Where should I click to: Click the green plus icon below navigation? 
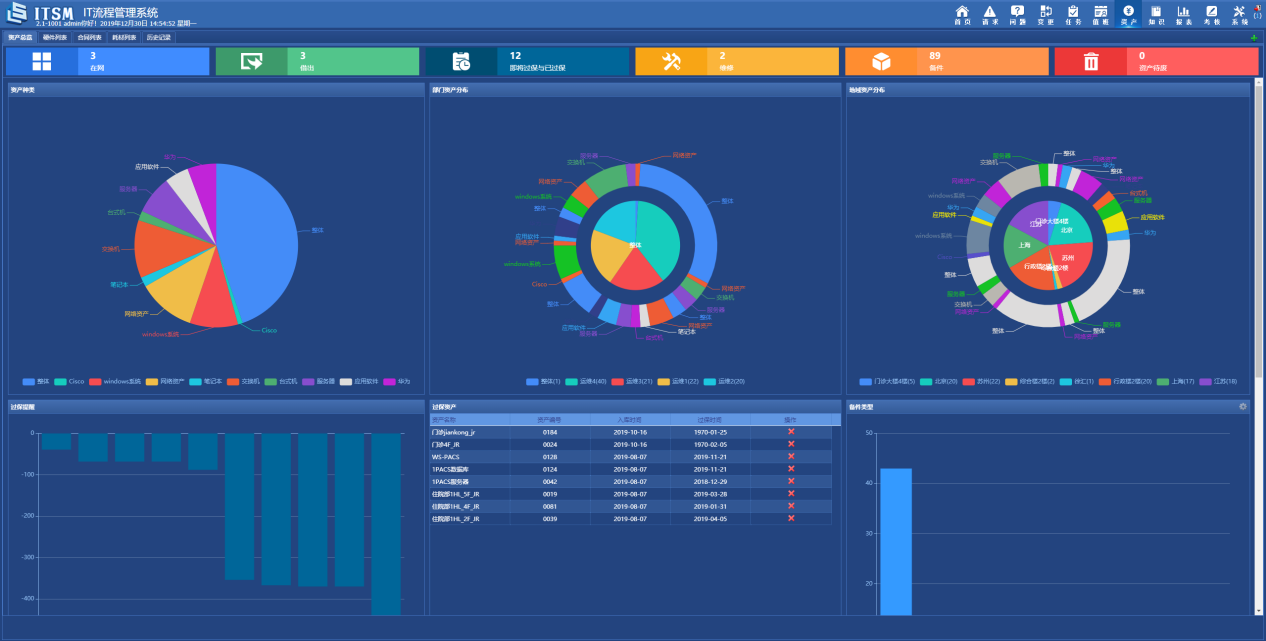click(x=1254, y=38)
